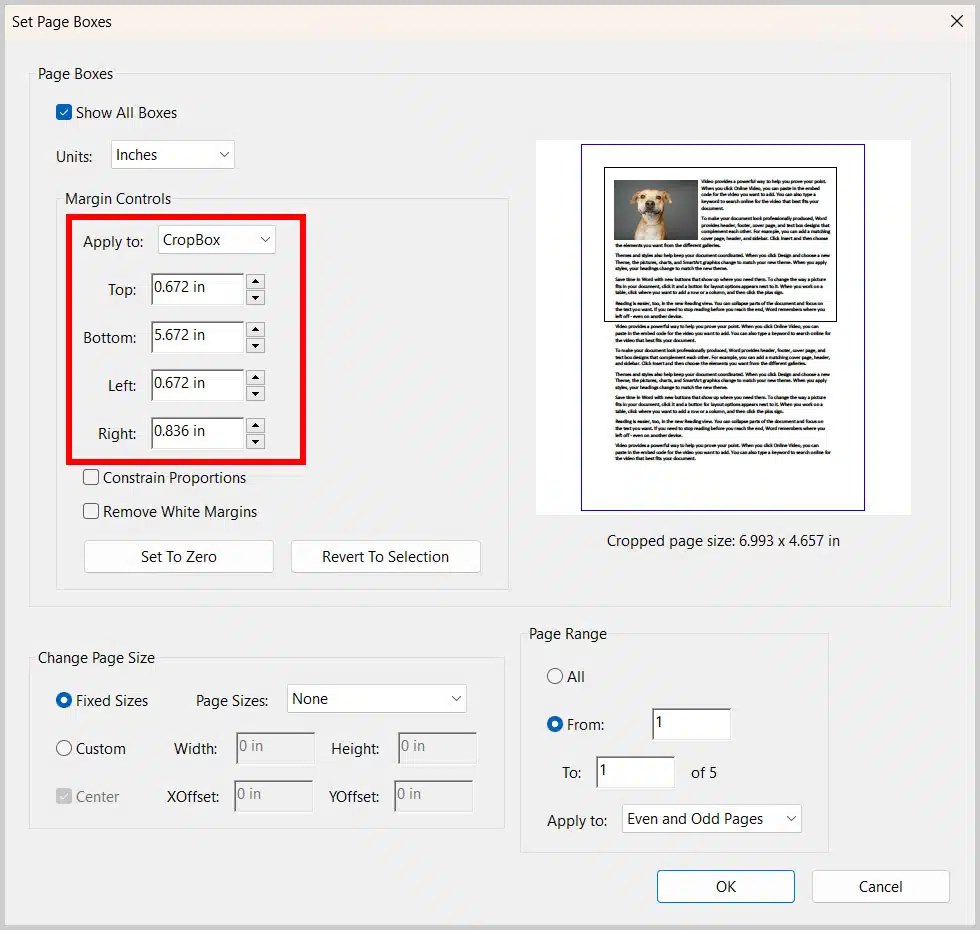Click the To page number field
Viewport: 980px width, 930px height.
click(636, 772)
